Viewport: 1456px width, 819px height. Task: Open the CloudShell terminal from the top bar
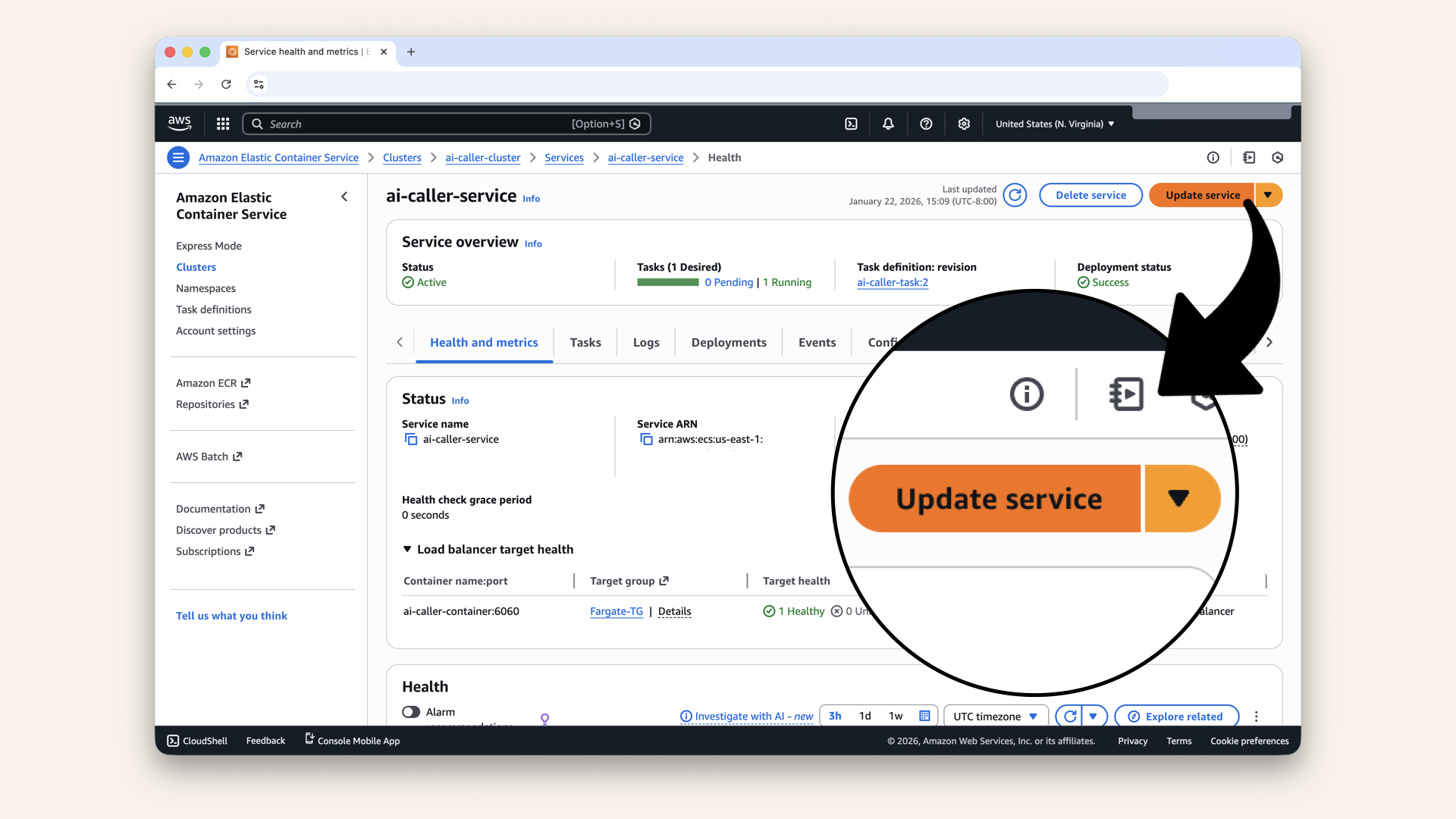coord(851,124)
